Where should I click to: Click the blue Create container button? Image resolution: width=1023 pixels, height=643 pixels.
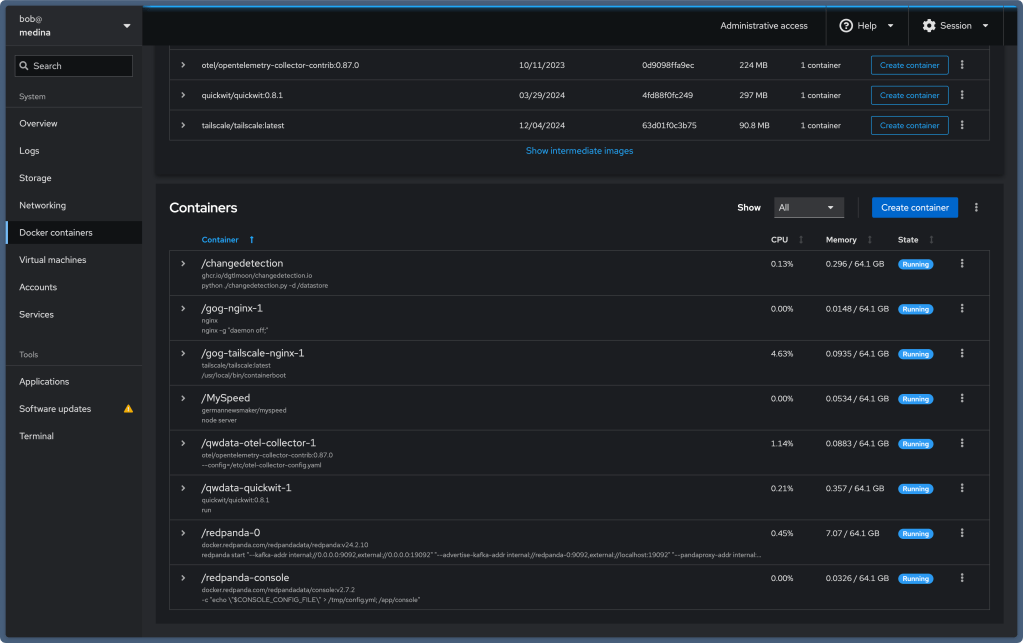[x=914, y=207]
